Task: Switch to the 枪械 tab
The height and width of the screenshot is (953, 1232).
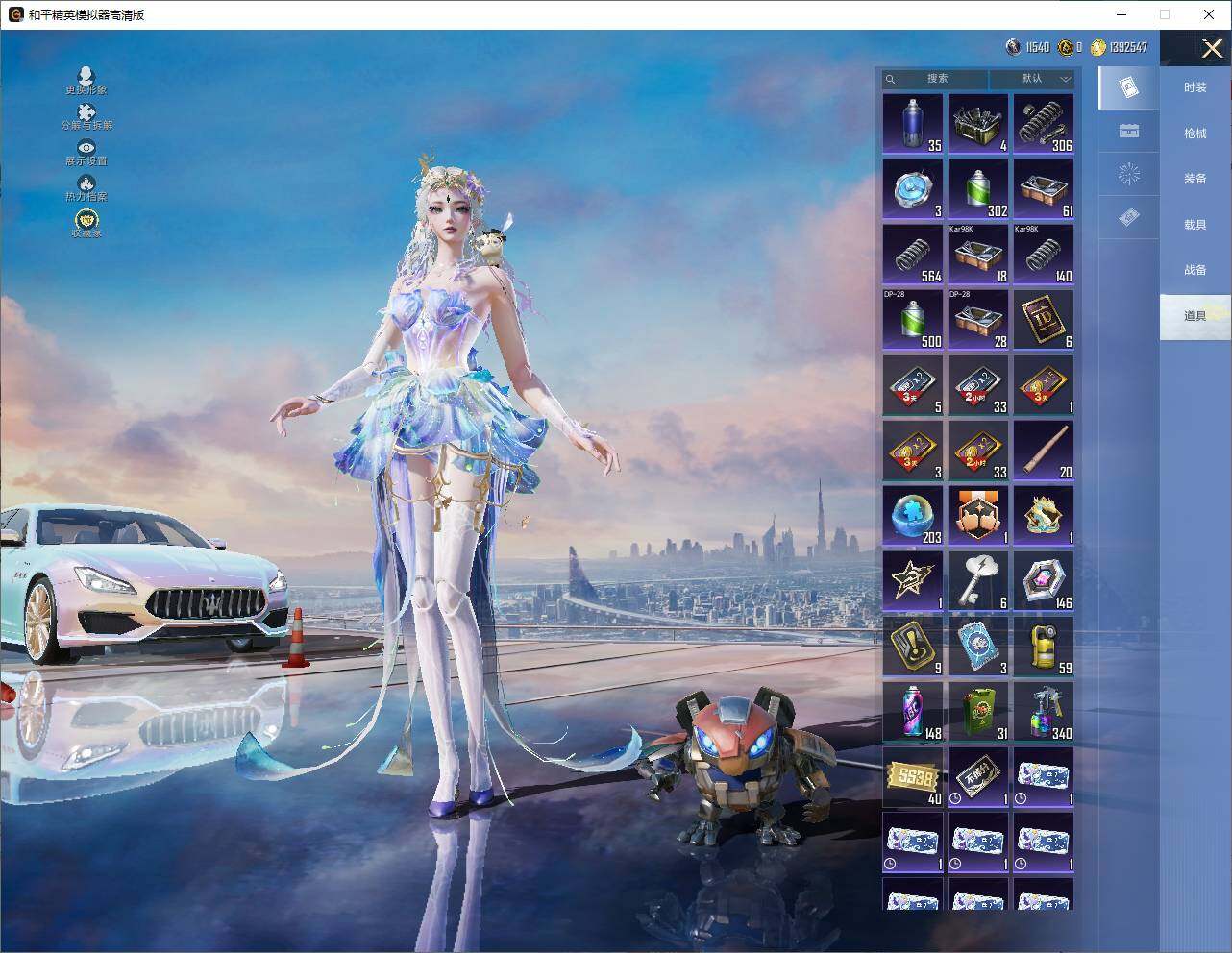Action: pos(1195,134)
